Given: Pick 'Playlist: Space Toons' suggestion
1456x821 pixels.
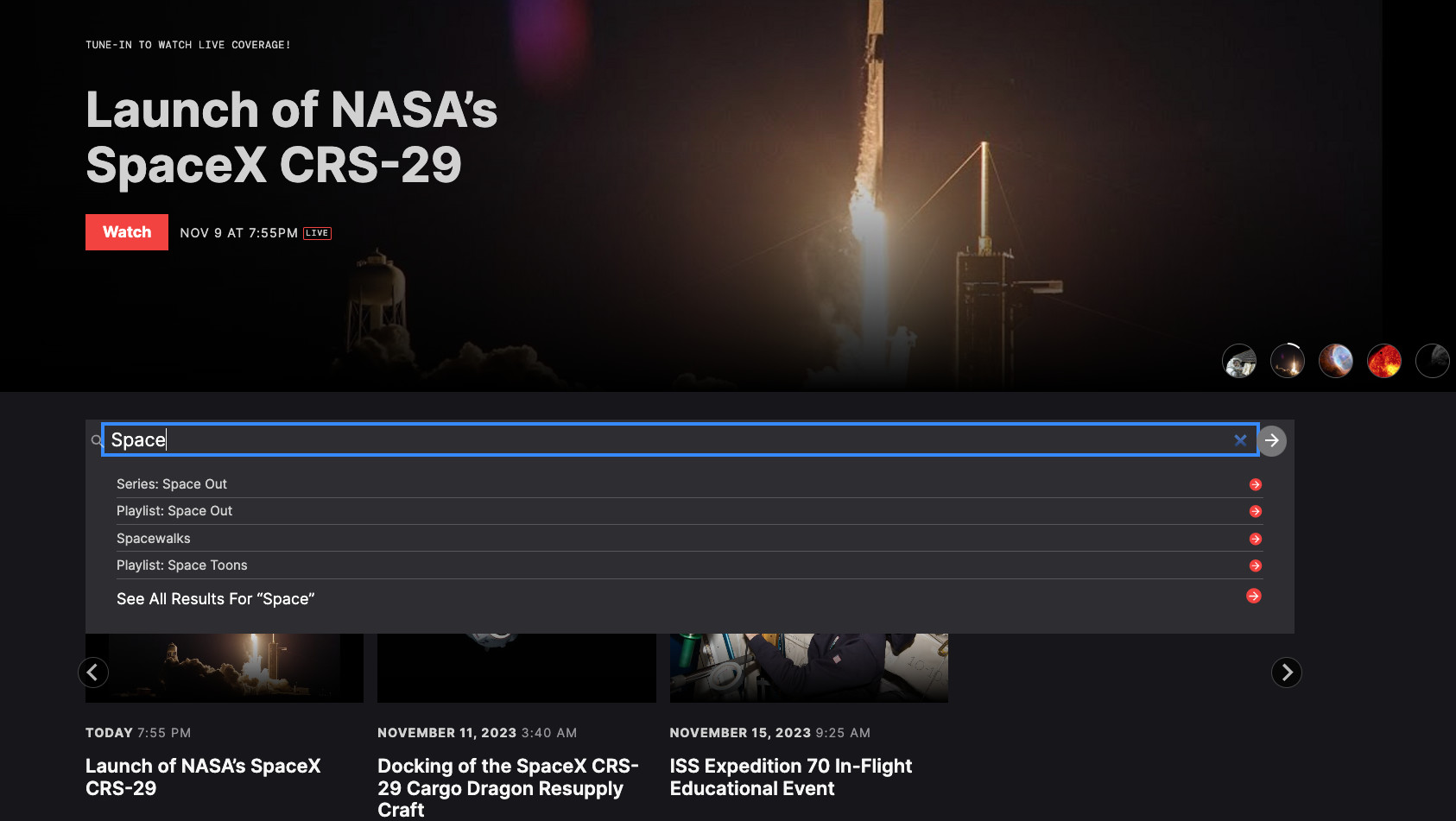Looking at the screenshot, I should 182,565.
